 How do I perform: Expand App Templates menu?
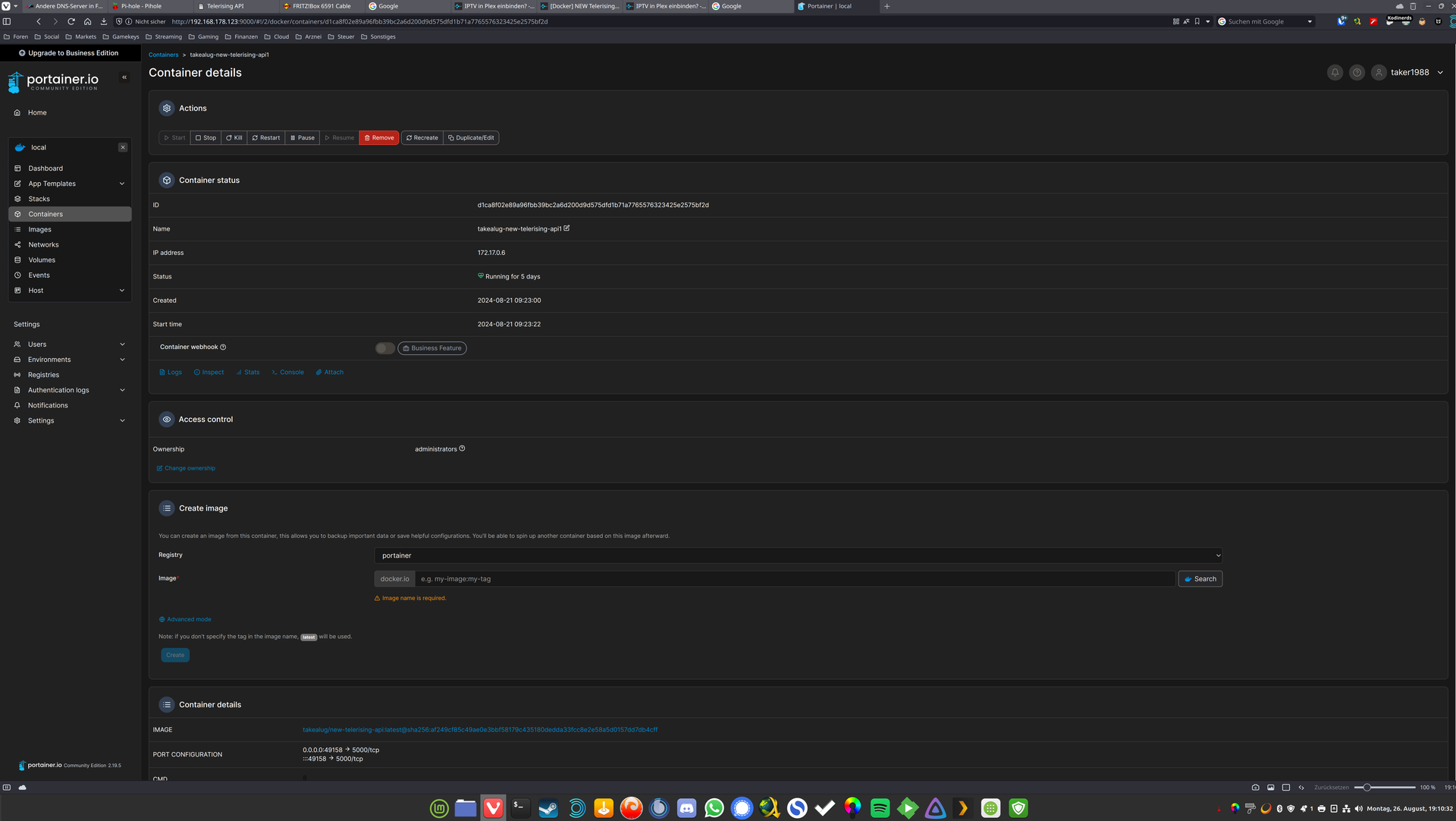coord(122,184)
